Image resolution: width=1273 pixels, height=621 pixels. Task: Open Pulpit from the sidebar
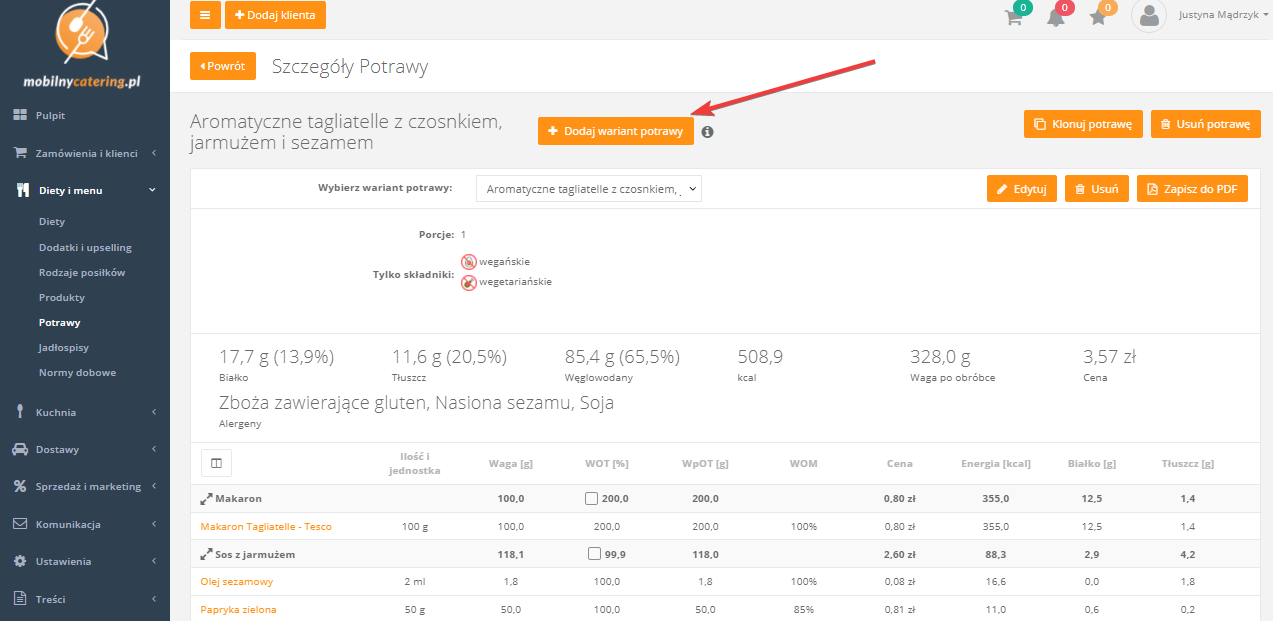[50, 116]
